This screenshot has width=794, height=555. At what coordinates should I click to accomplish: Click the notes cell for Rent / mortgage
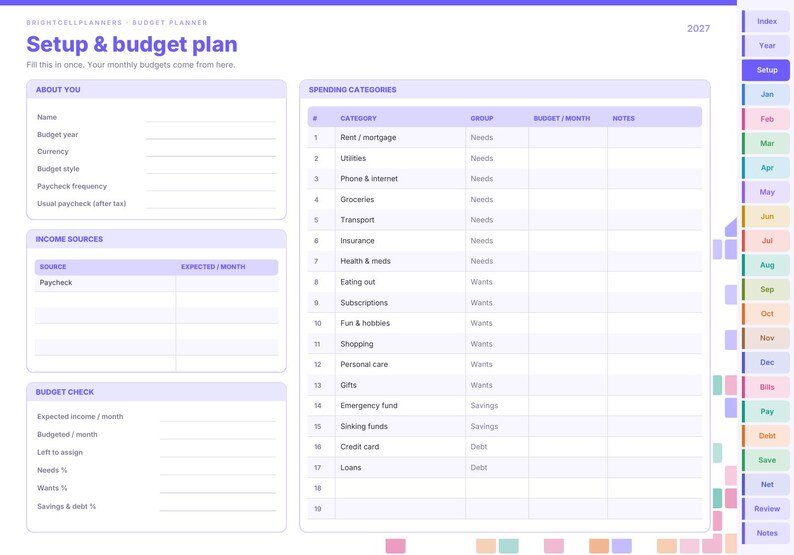[655, 138]
